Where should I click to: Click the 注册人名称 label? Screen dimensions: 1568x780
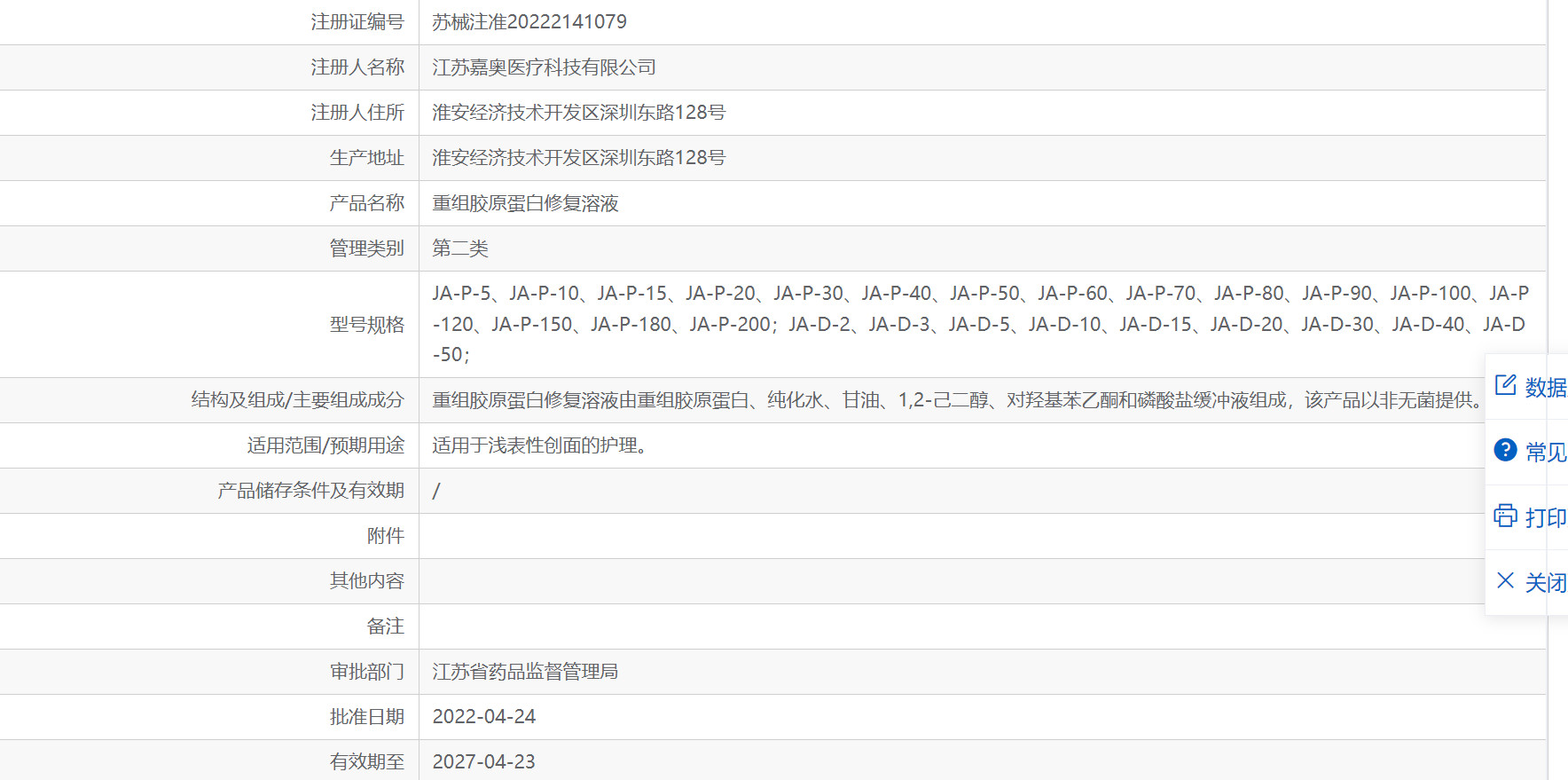[x=357, y=67]
